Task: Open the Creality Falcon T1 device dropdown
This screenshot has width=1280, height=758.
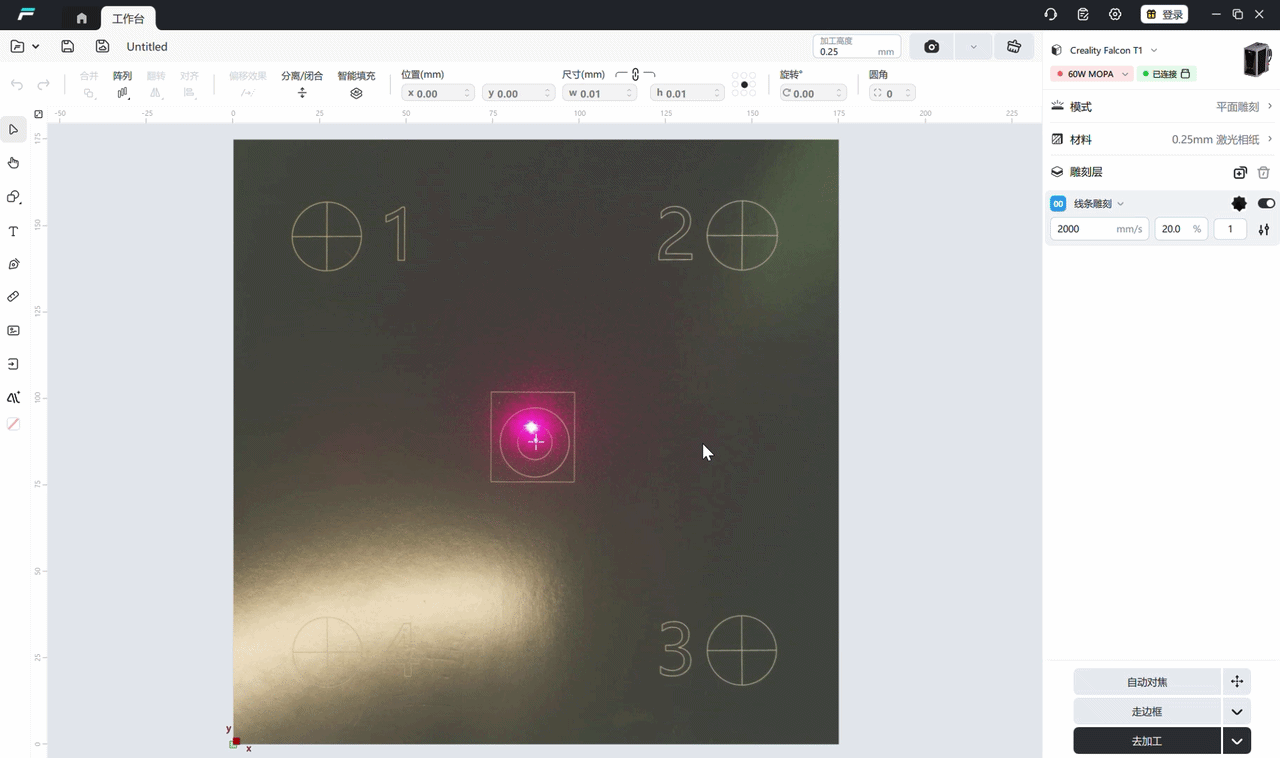Action: 1154,50
